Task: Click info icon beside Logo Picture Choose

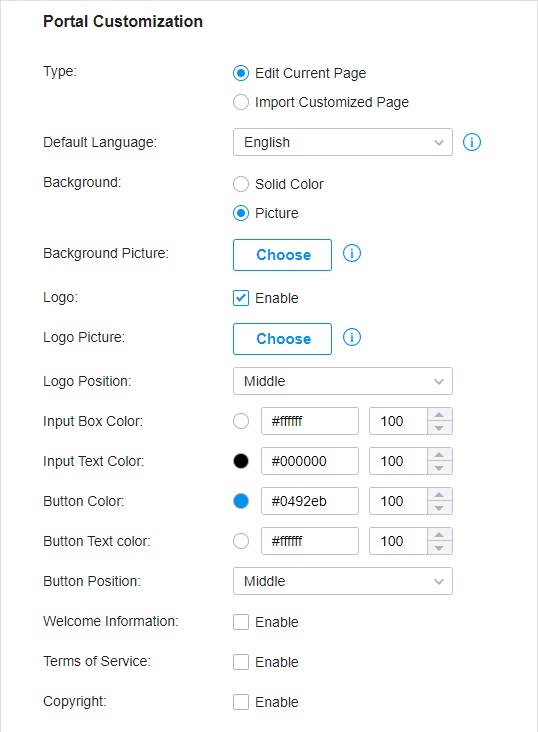Action: pos(352,337)
